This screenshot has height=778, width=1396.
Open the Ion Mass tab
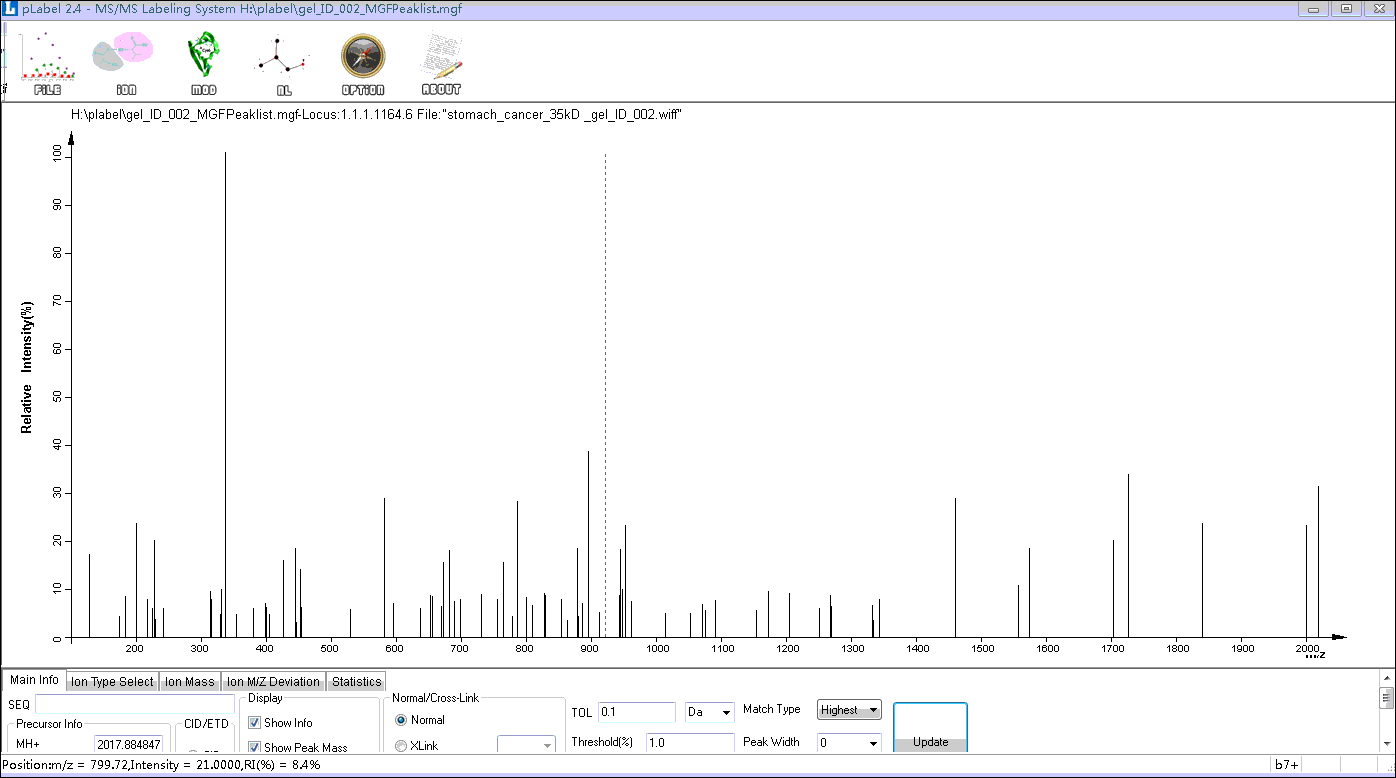click(190, 682)
